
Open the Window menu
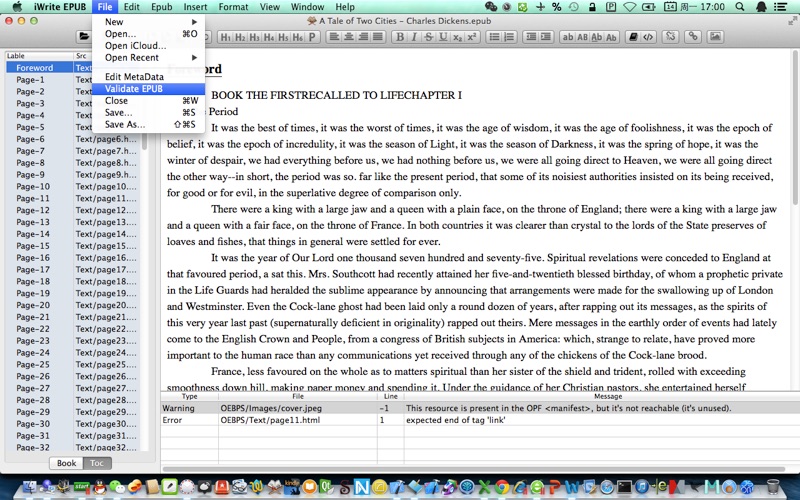point(307,7)
